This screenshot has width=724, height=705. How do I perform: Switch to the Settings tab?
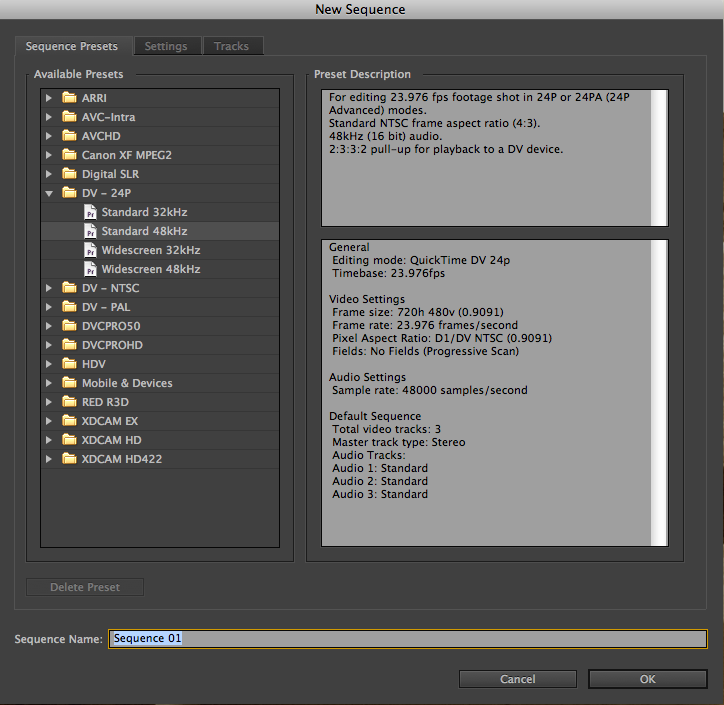point(166,46)
